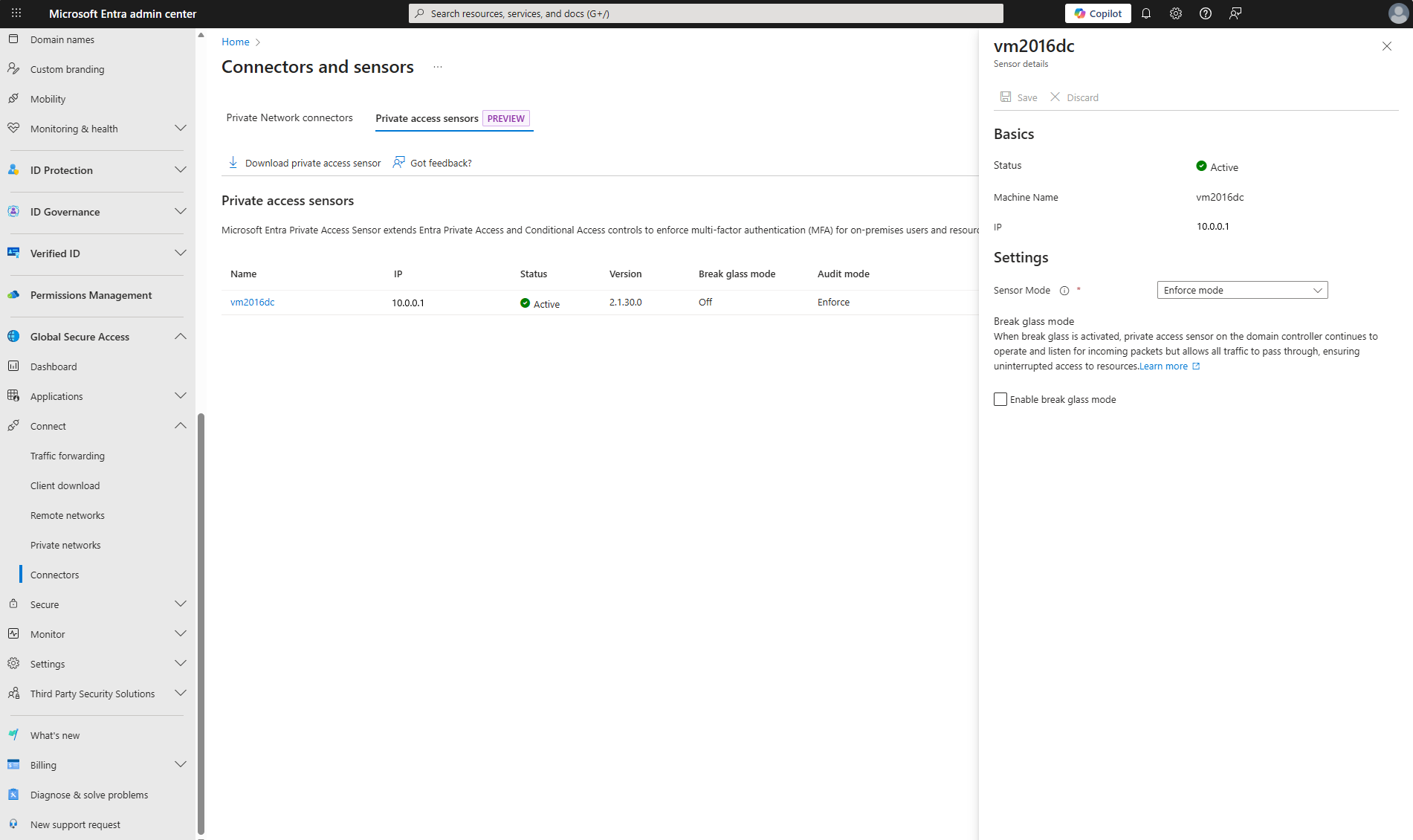Click the Secure lock icon

pyautogui.click(x=13, y=604)
